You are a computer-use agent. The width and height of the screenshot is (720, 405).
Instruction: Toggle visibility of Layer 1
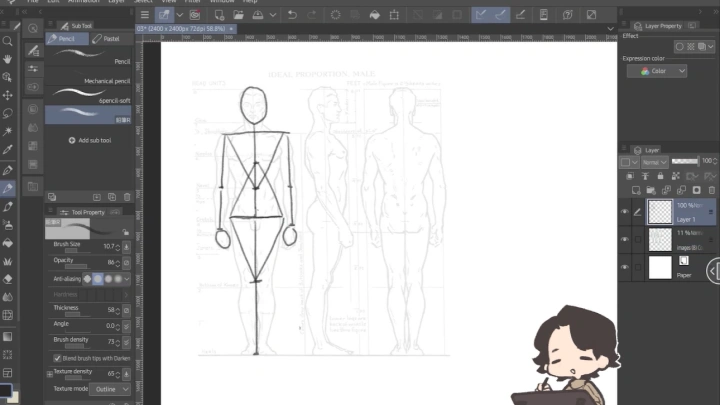pos(625,212)
